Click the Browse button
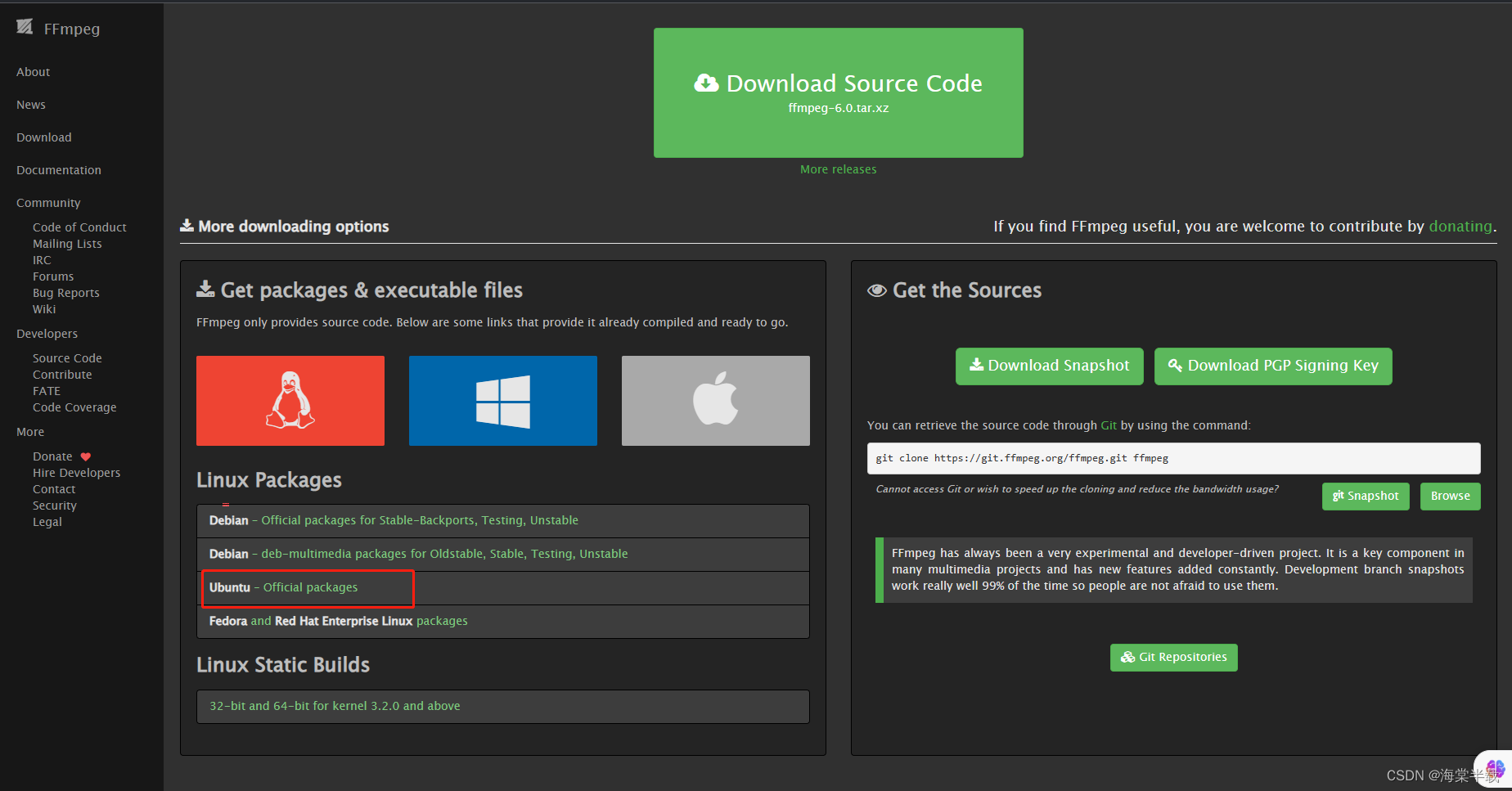The height and width of the screenshot is (791, 1512). pyautogui.click(x=1451, y=496)
